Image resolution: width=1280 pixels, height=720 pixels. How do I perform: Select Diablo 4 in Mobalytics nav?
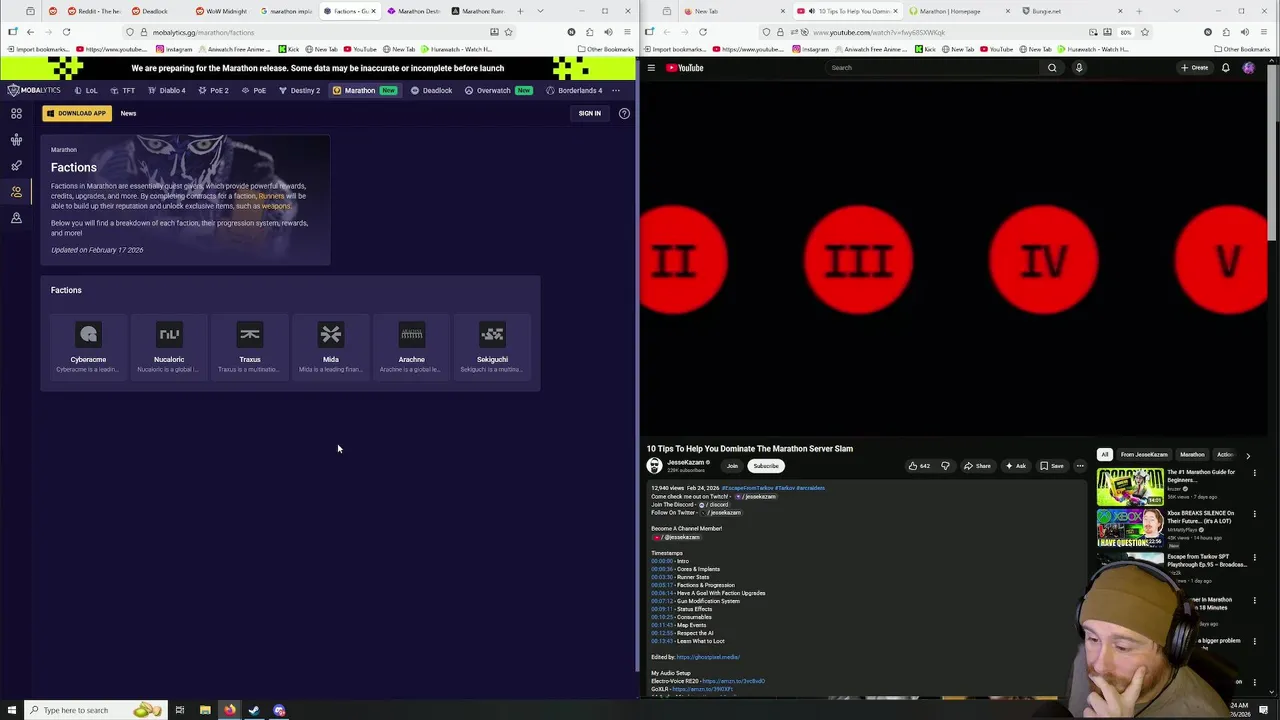pos(166,90)
